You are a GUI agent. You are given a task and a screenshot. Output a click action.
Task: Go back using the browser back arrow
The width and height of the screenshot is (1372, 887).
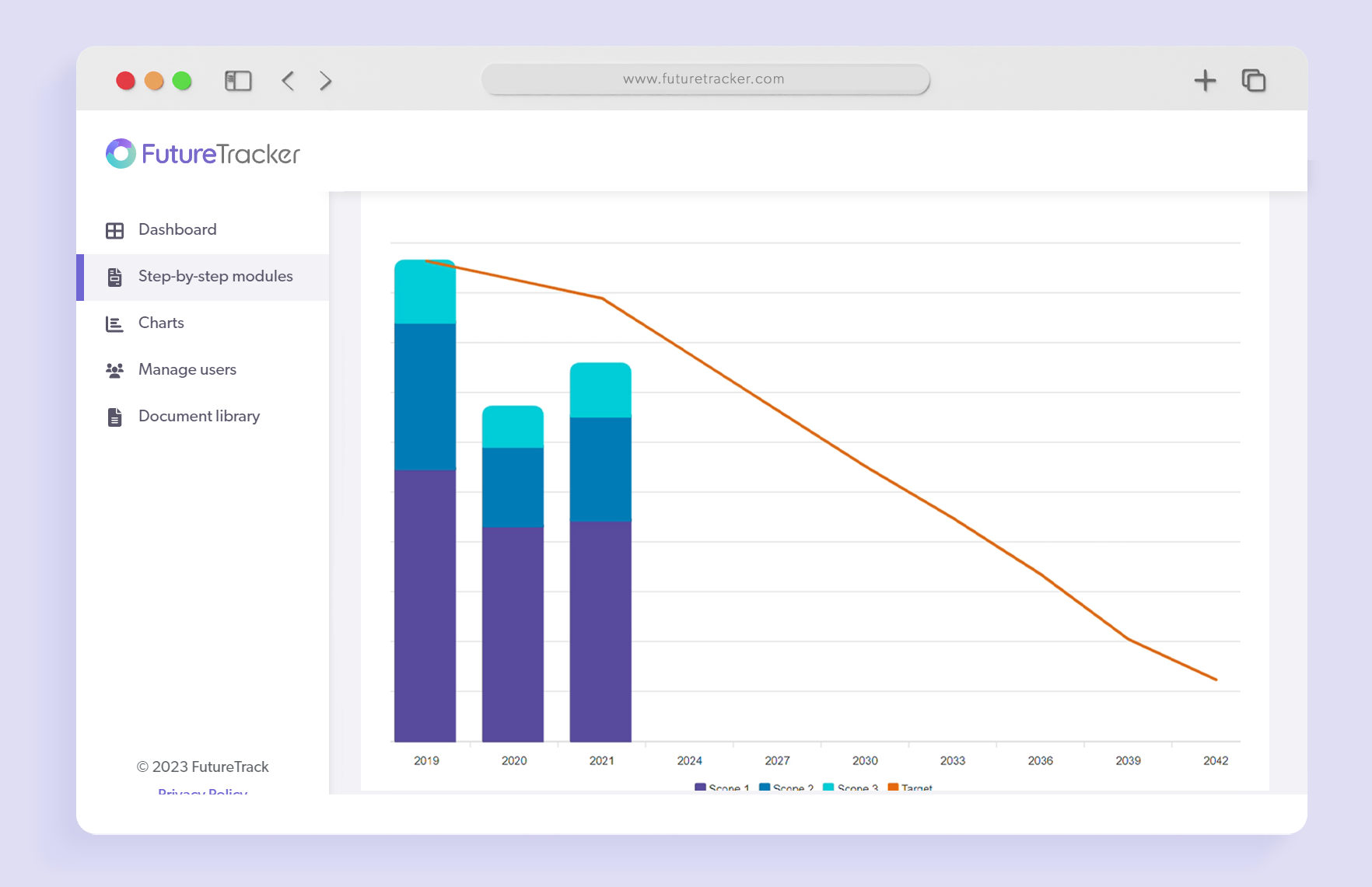[x=288, y=80]
